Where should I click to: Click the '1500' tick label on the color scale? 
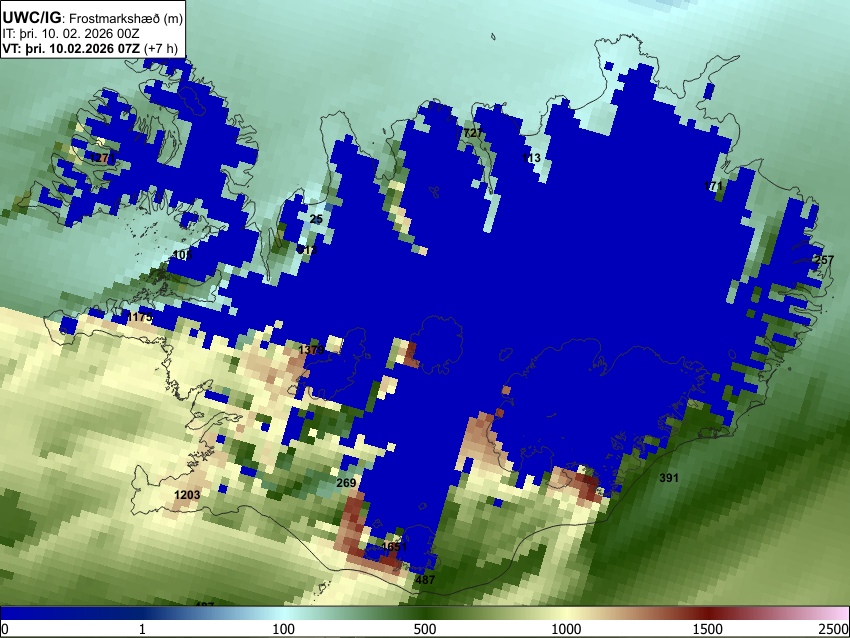click(708, 629)
